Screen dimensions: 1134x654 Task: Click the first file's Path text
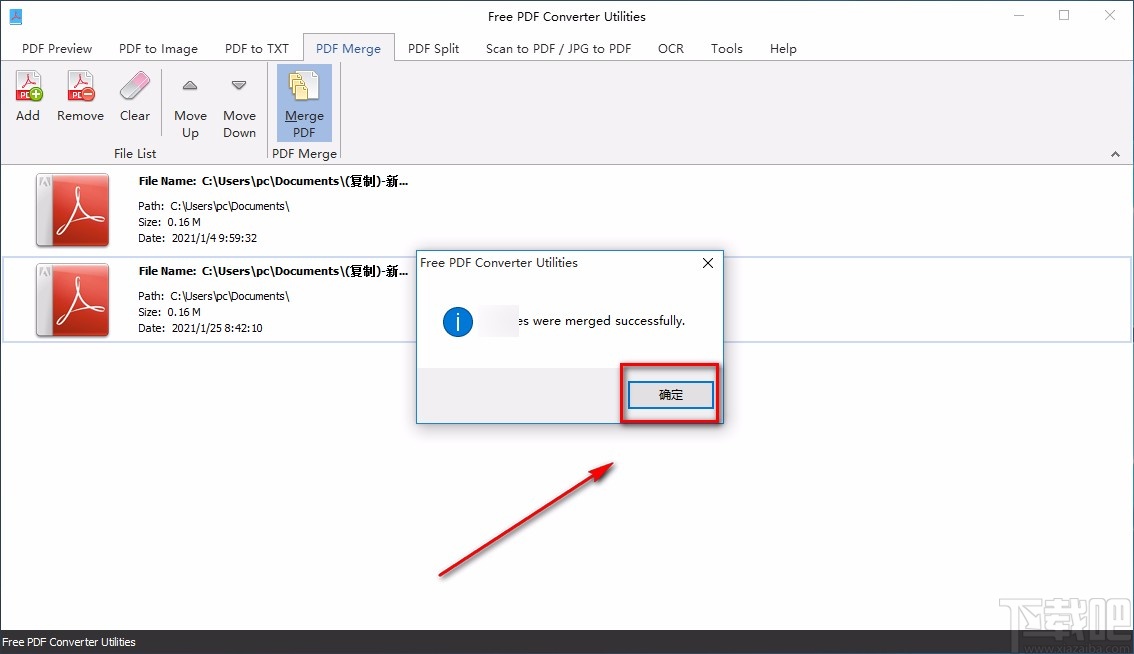[x=214, y=206]
